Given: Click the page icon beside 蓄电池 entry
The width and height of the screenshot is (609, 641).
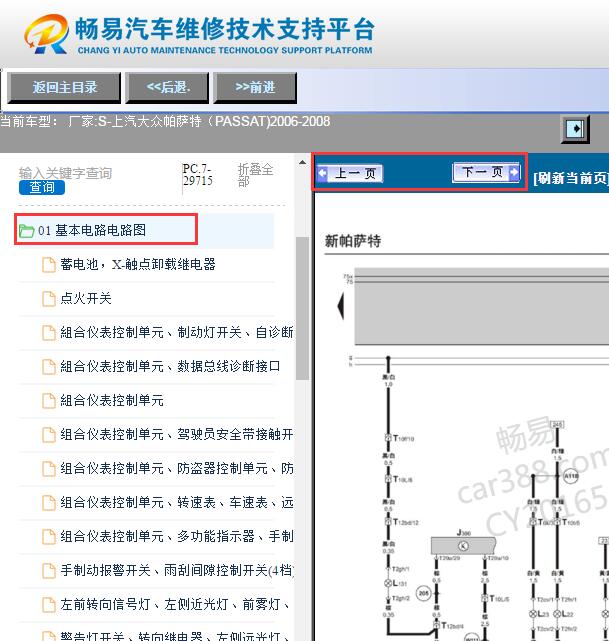Looking at the screenshot, I should coord(49,265).
